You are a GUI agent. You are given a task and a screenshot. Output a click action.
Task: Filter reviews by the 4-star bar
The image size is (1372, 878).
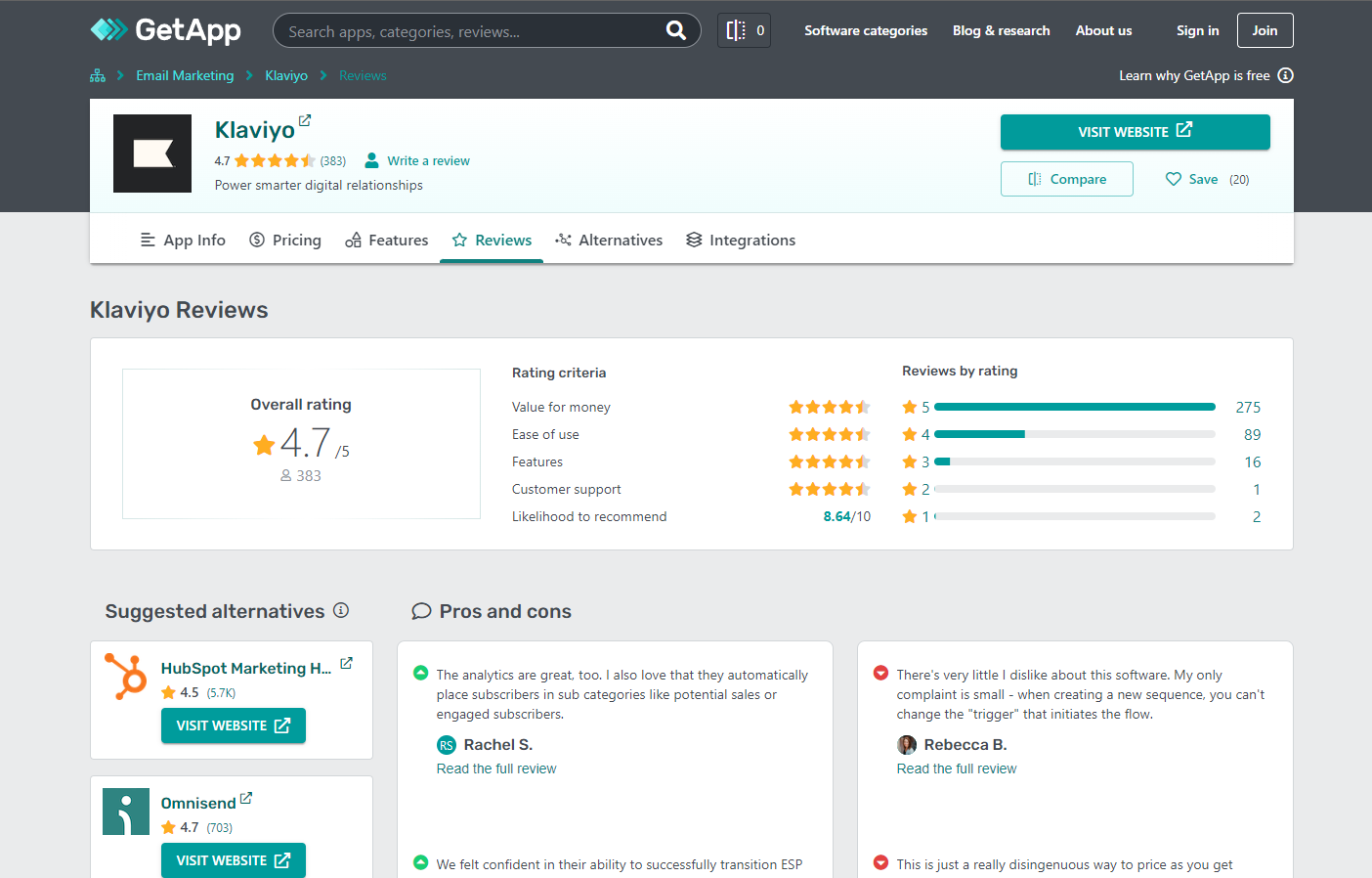pyautogui.click(x=1075, y=434)
